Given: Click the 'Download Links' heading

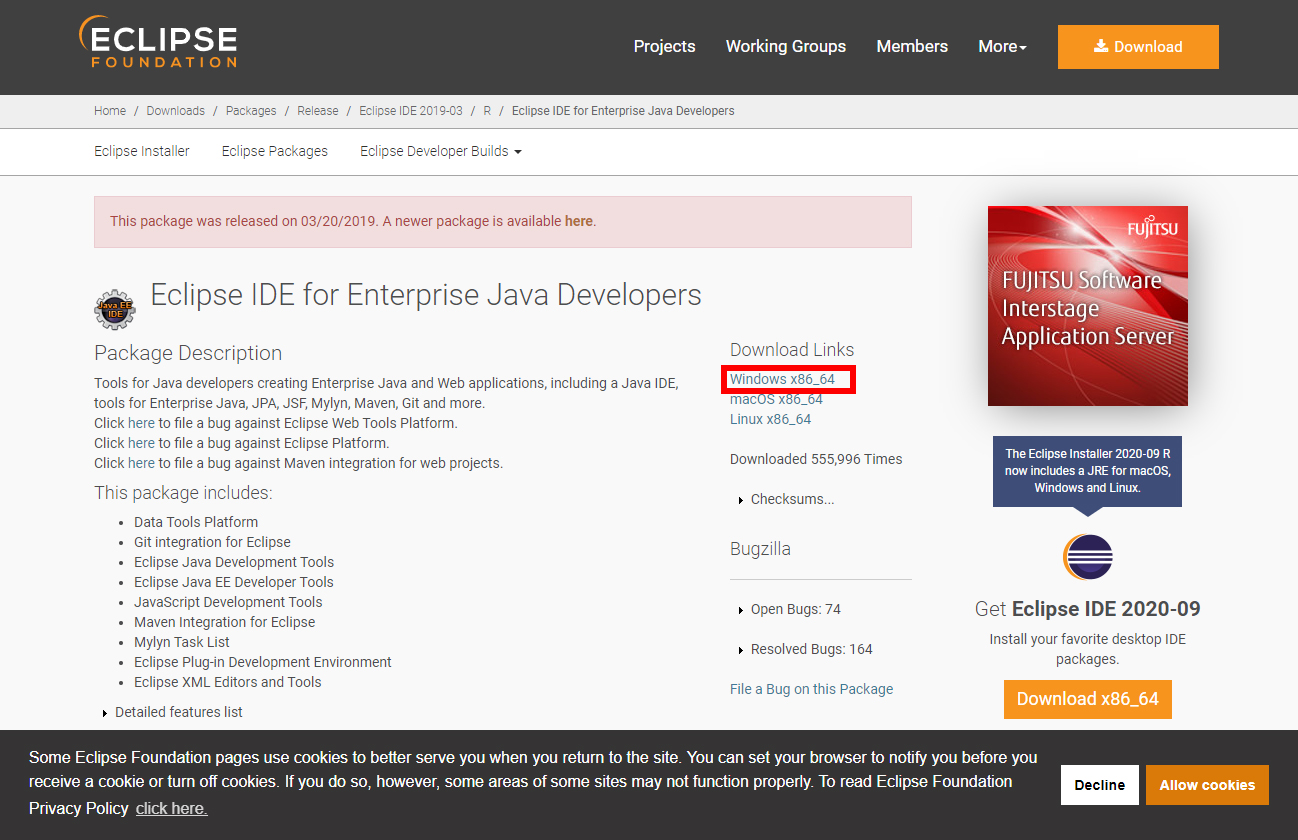Looking at the screenshot, I should pyautogui.click(x=792, y=350).
